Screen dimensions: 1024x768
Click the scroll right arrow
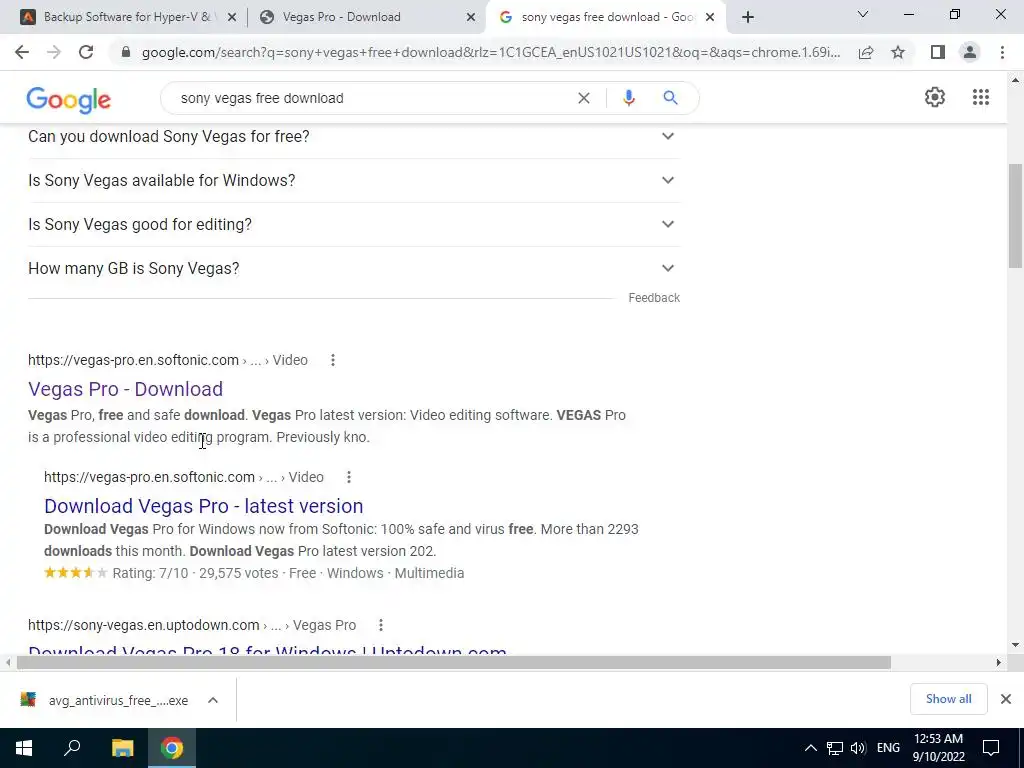click(x=999, y=662)
